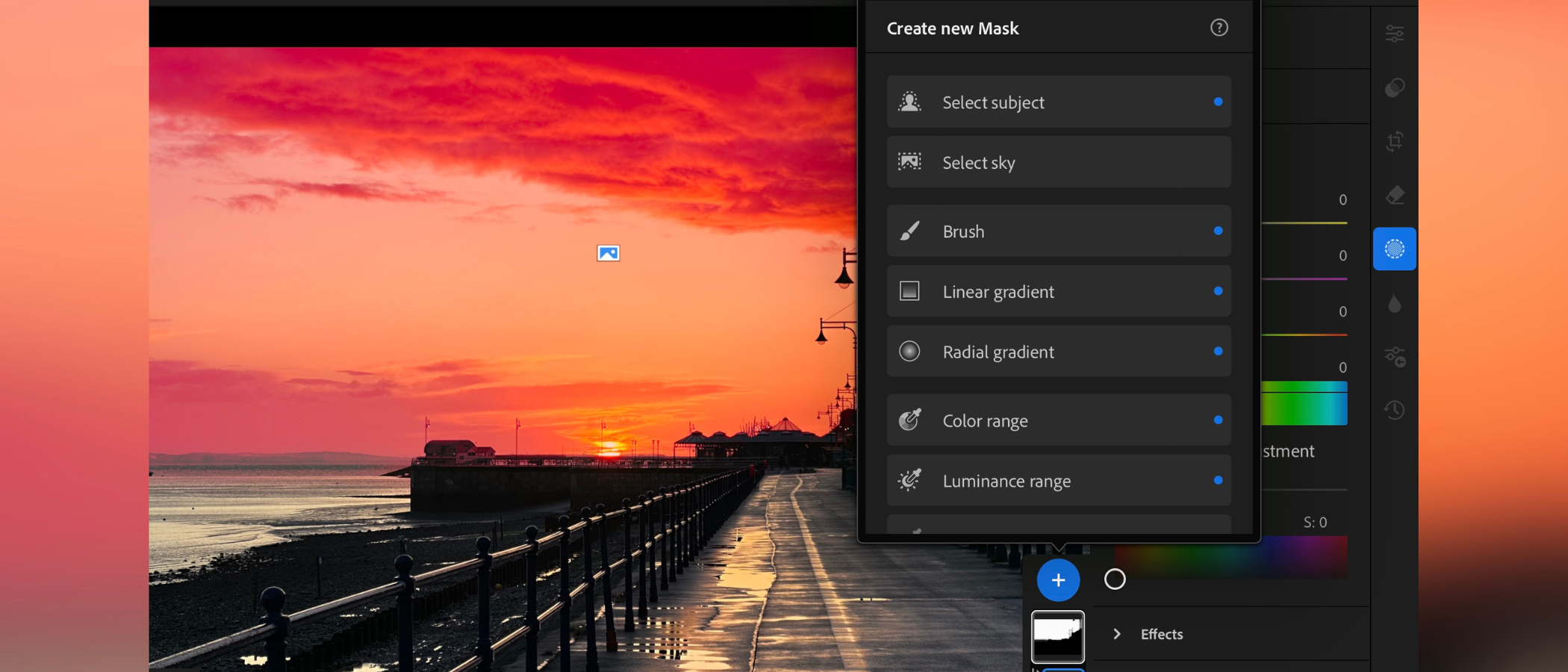This screenshot has height=672, width=1568.
Task: Pick the Luminance range mask
Action: 1059,480
